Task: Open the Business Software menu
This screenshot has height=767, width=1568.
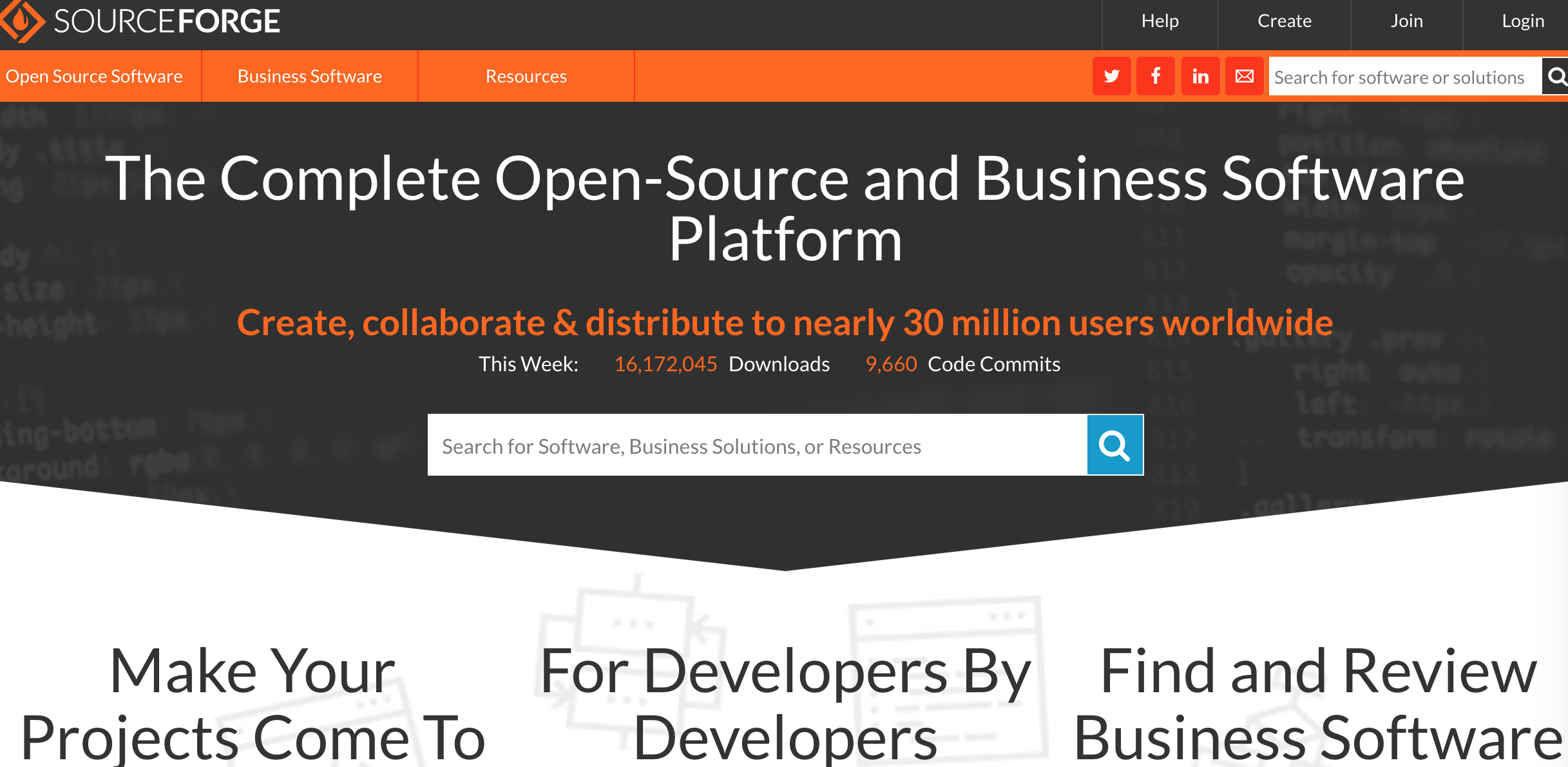Action: click(309, 76)
